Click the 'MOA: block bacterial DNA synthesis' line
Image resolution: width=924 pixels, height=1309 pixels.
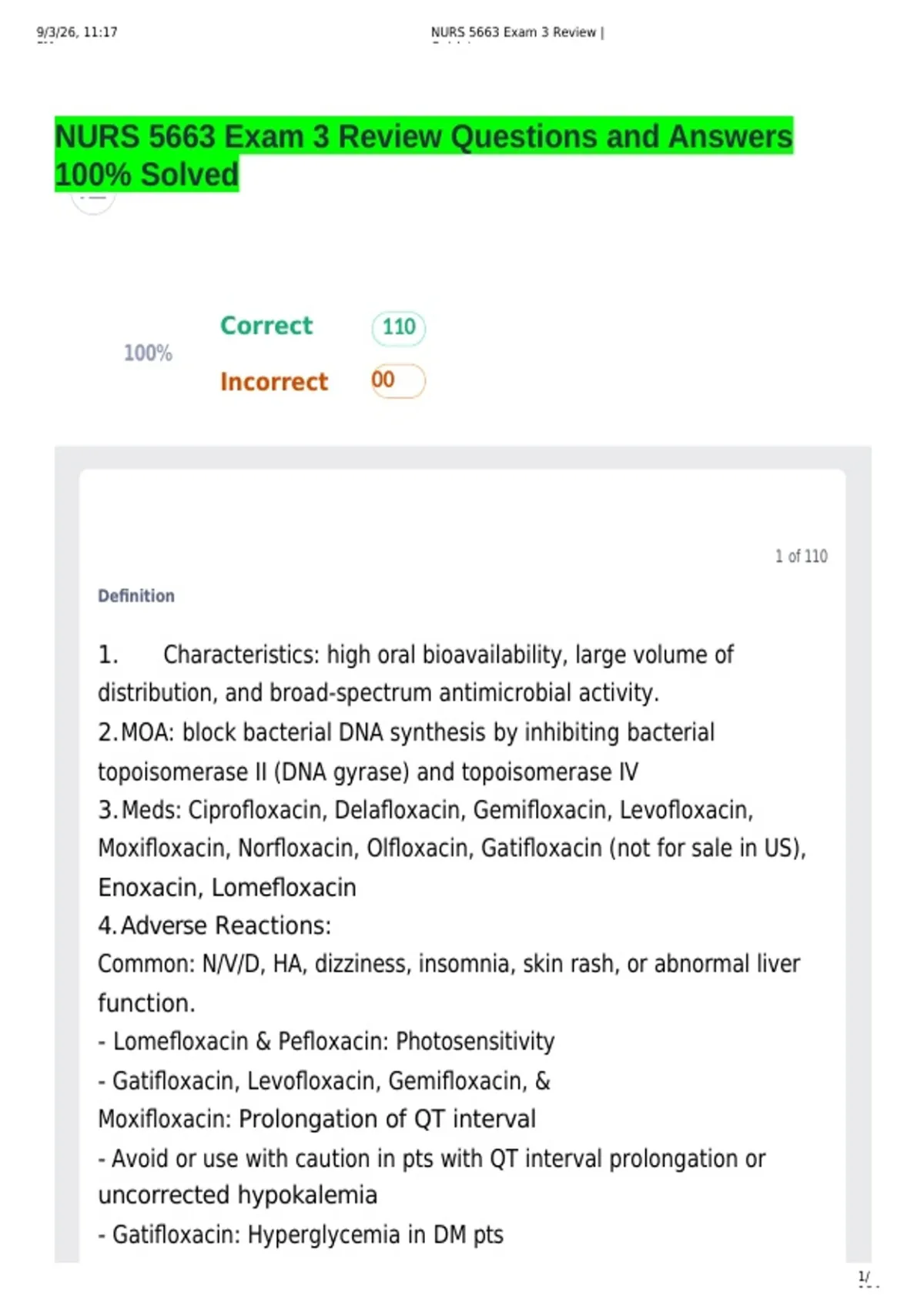(x=407, y=732)
